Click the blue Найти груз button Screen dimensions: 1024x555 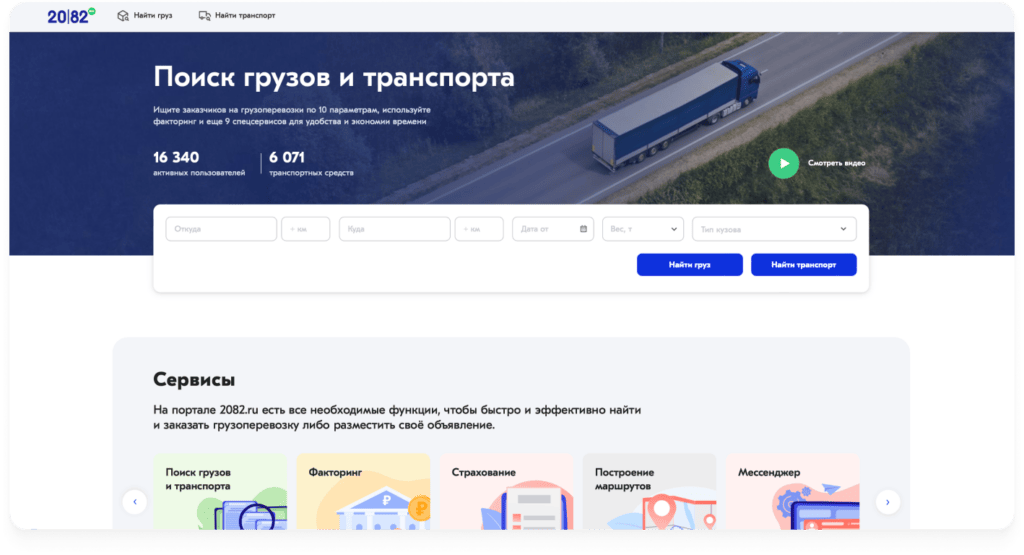pos(690,264)
